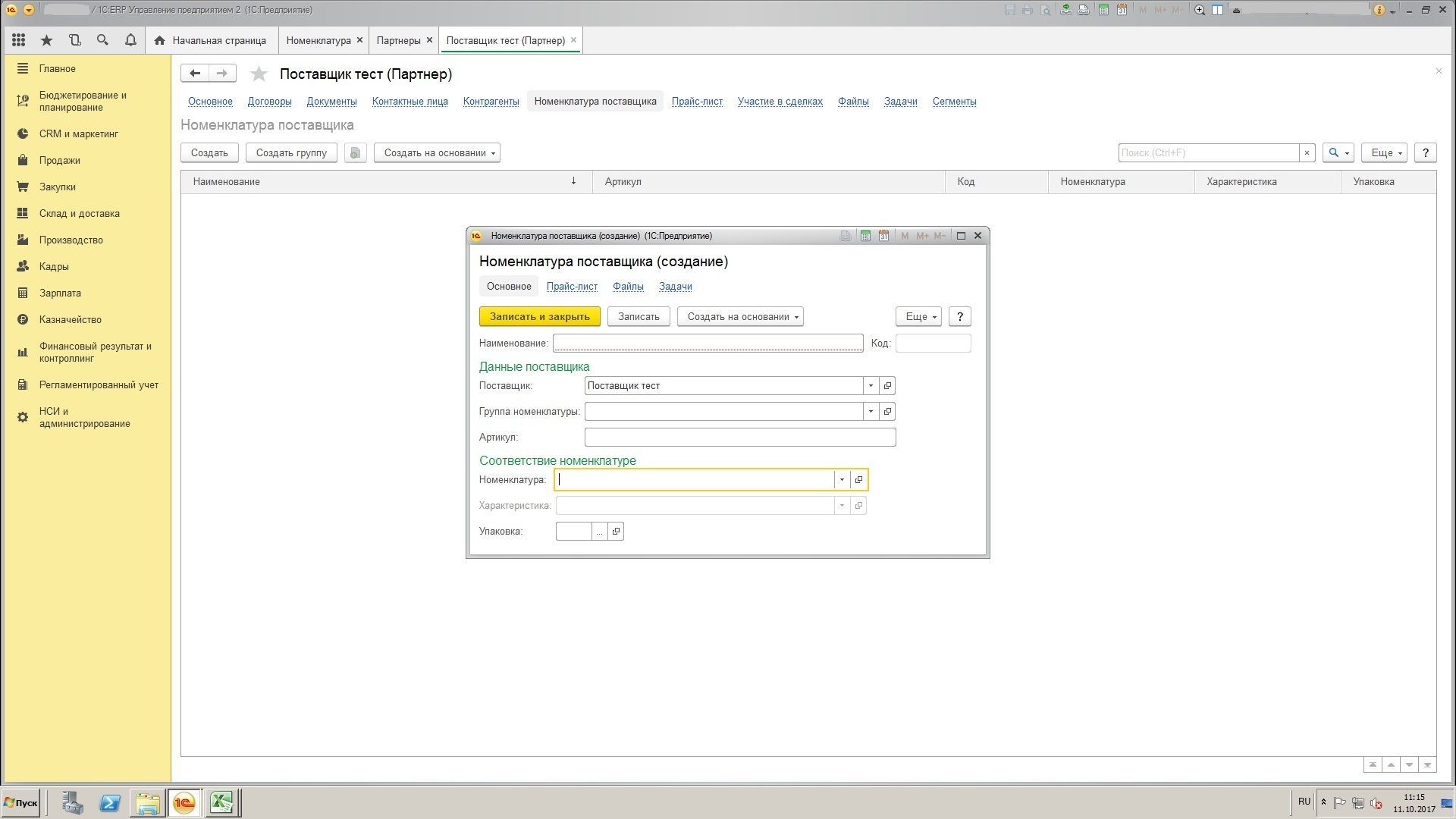Open the Группа номенклатуры open-form icon

pyautogui.click(x=887, y=412)
